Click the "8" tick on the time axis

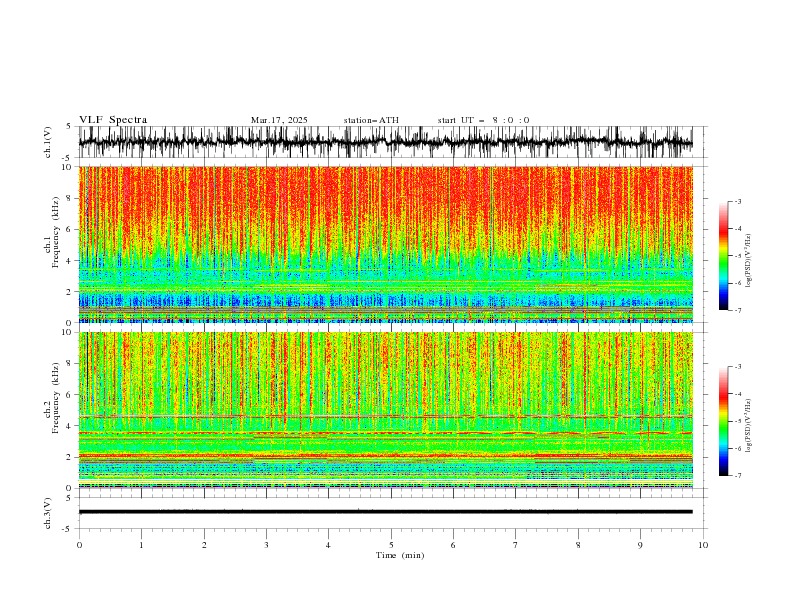[x=578, y=545]
